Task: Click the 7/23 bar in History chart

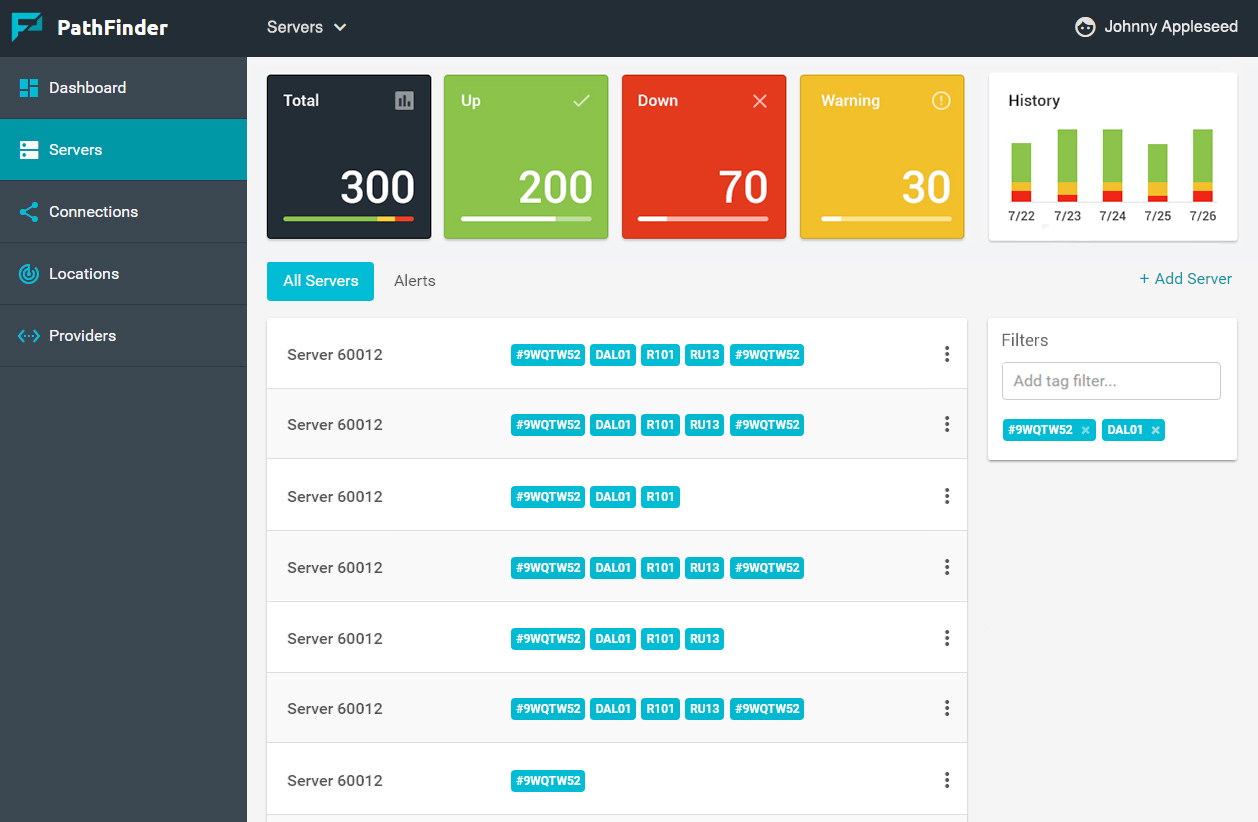Action: tap(1067, 165)
